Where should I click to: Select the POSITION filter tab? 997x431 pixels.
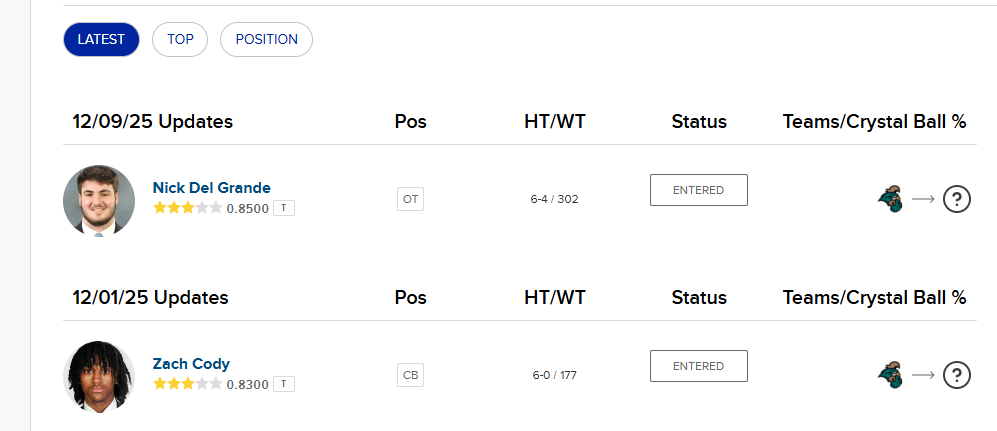click(266, 40)
